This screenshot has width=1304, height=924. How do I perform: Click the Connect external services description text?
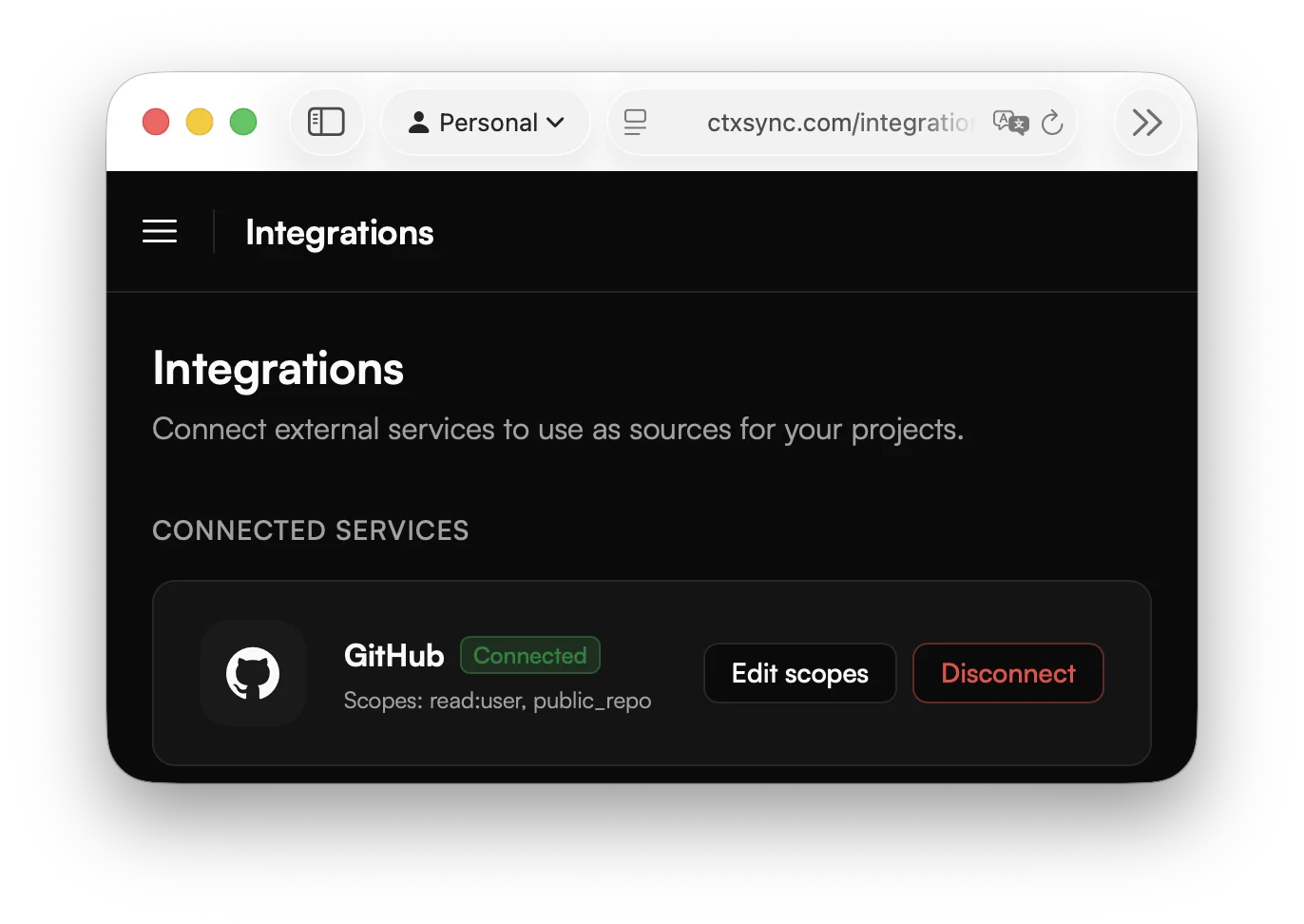(x=558, y=430)
